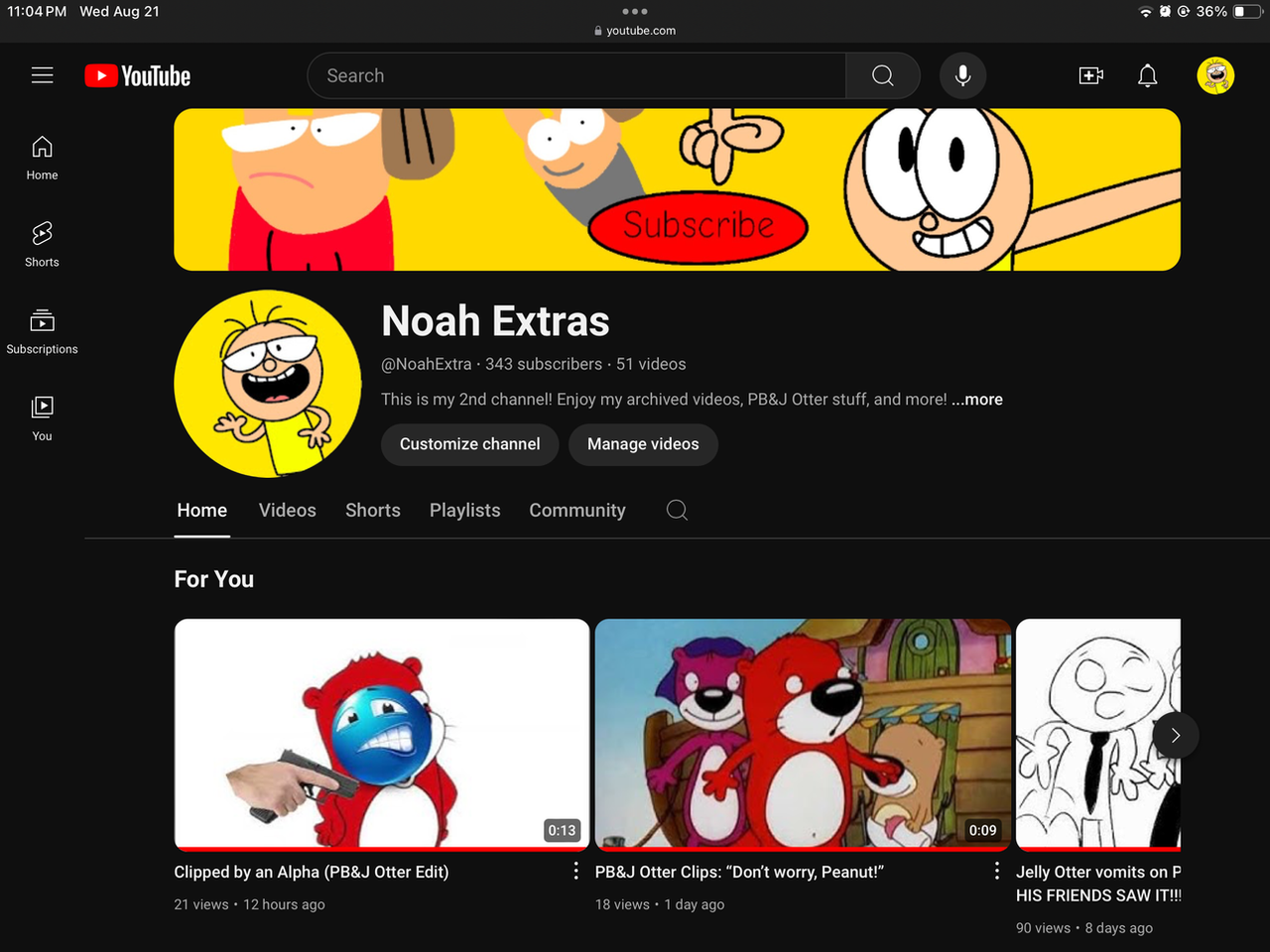Image resolution: width=1270 pixels, height=952 pixels.
Task: Click youtube.com address bar
Action: tap(635, 31)
